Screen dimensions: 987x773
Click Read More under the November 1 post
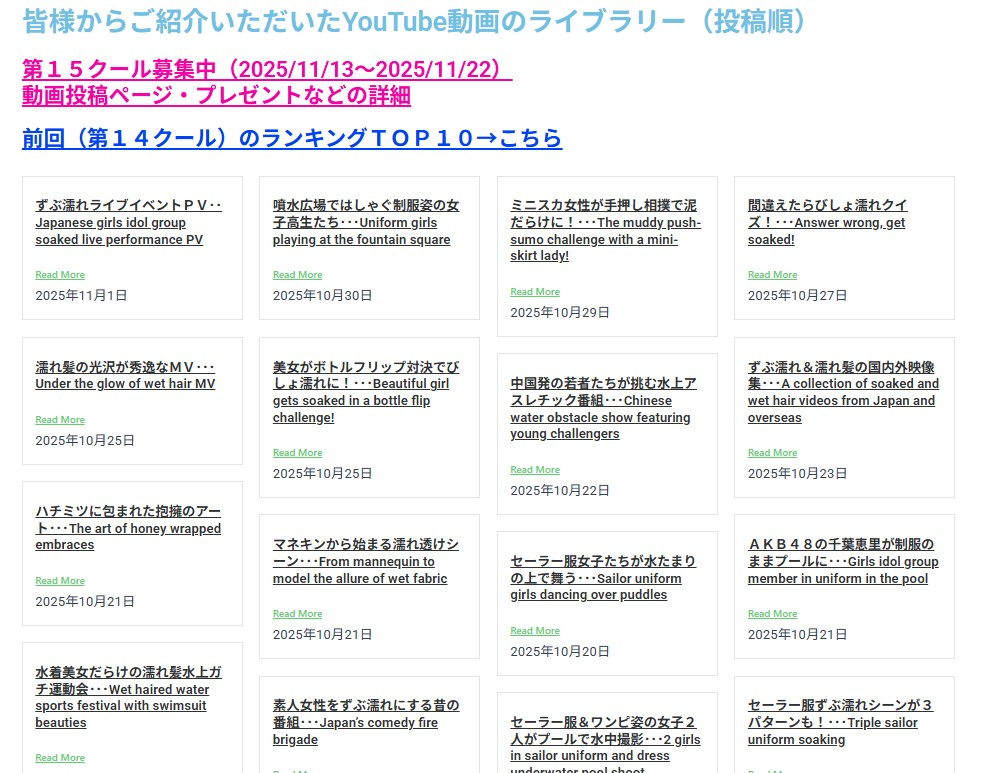tap(60, 275)
